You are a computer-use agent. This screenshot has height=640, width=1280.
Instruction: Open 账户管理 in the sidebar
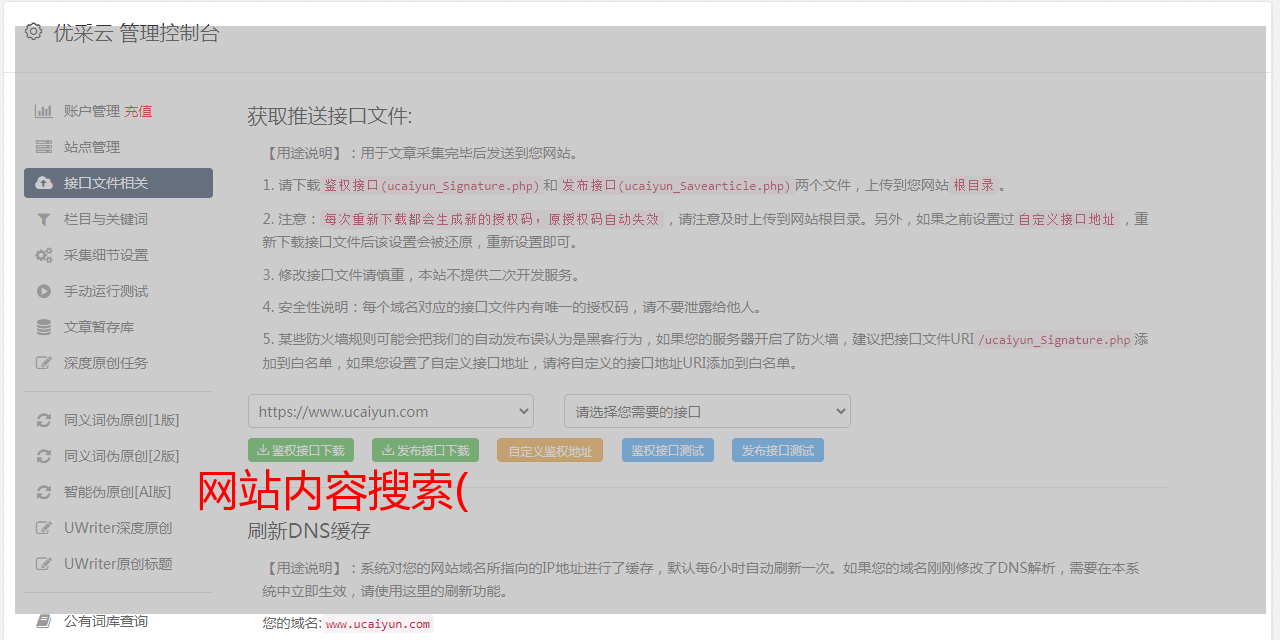[x=92, y=111]
